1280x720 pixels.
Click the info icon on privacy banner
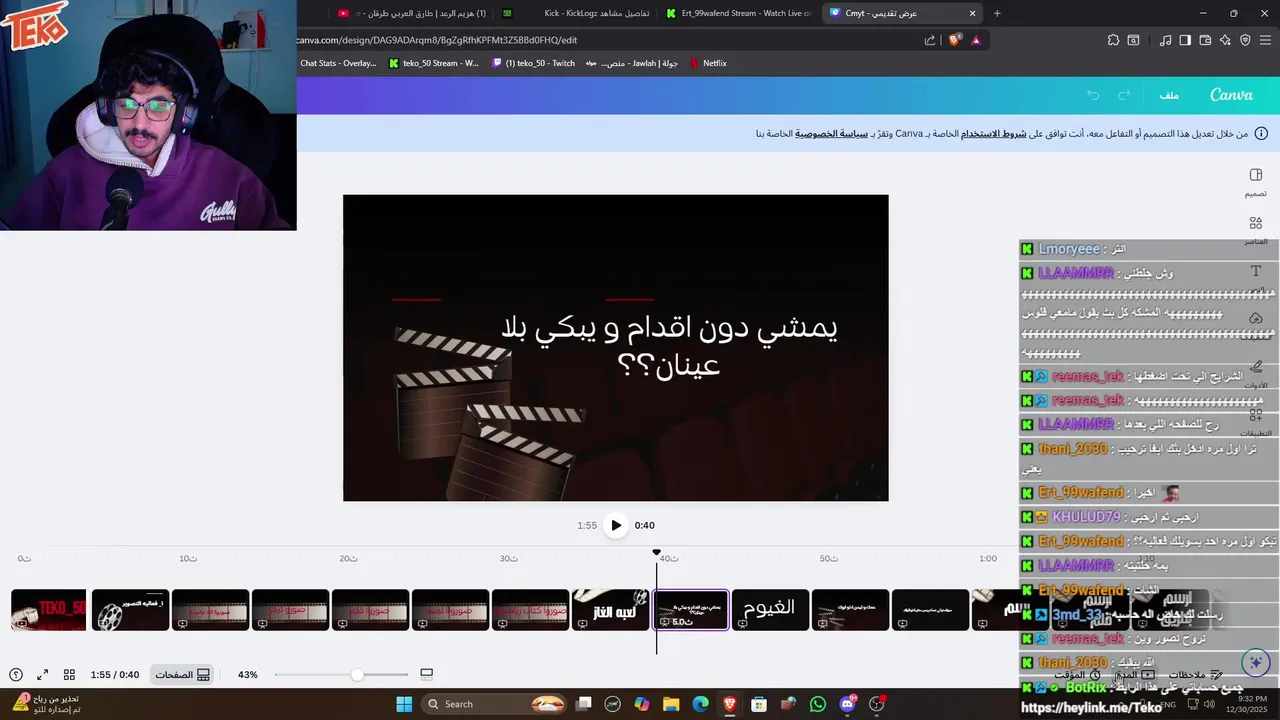coord(1261,133)
